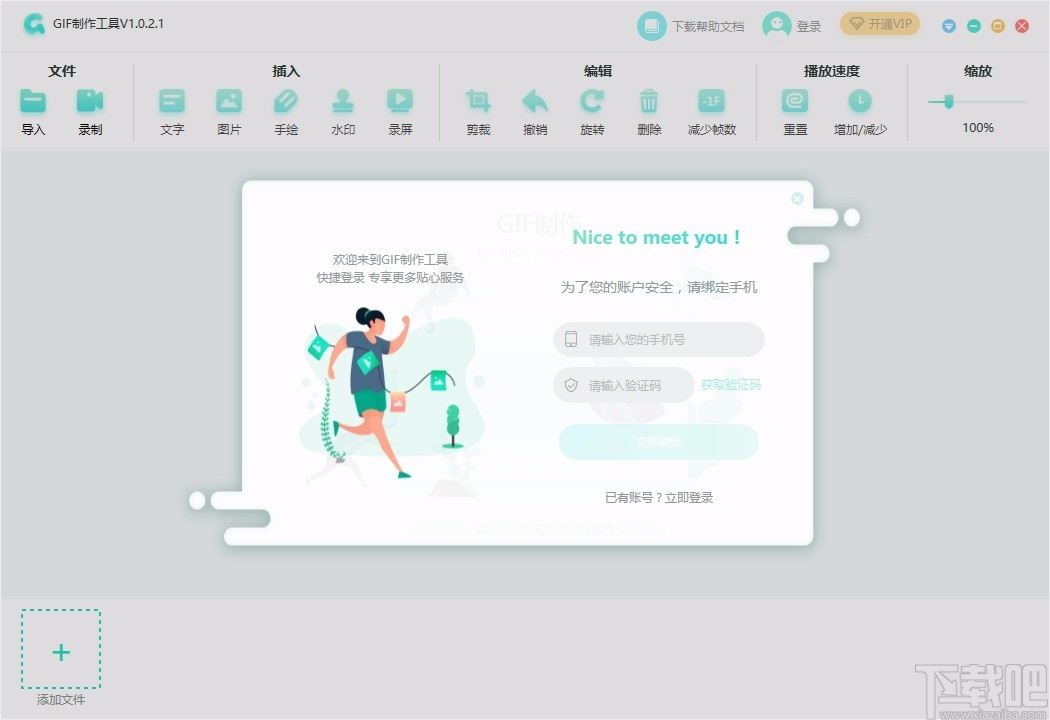
Task: Click the 欢迎来到GIF制作工具 welcome text
Action: (390, 259)
